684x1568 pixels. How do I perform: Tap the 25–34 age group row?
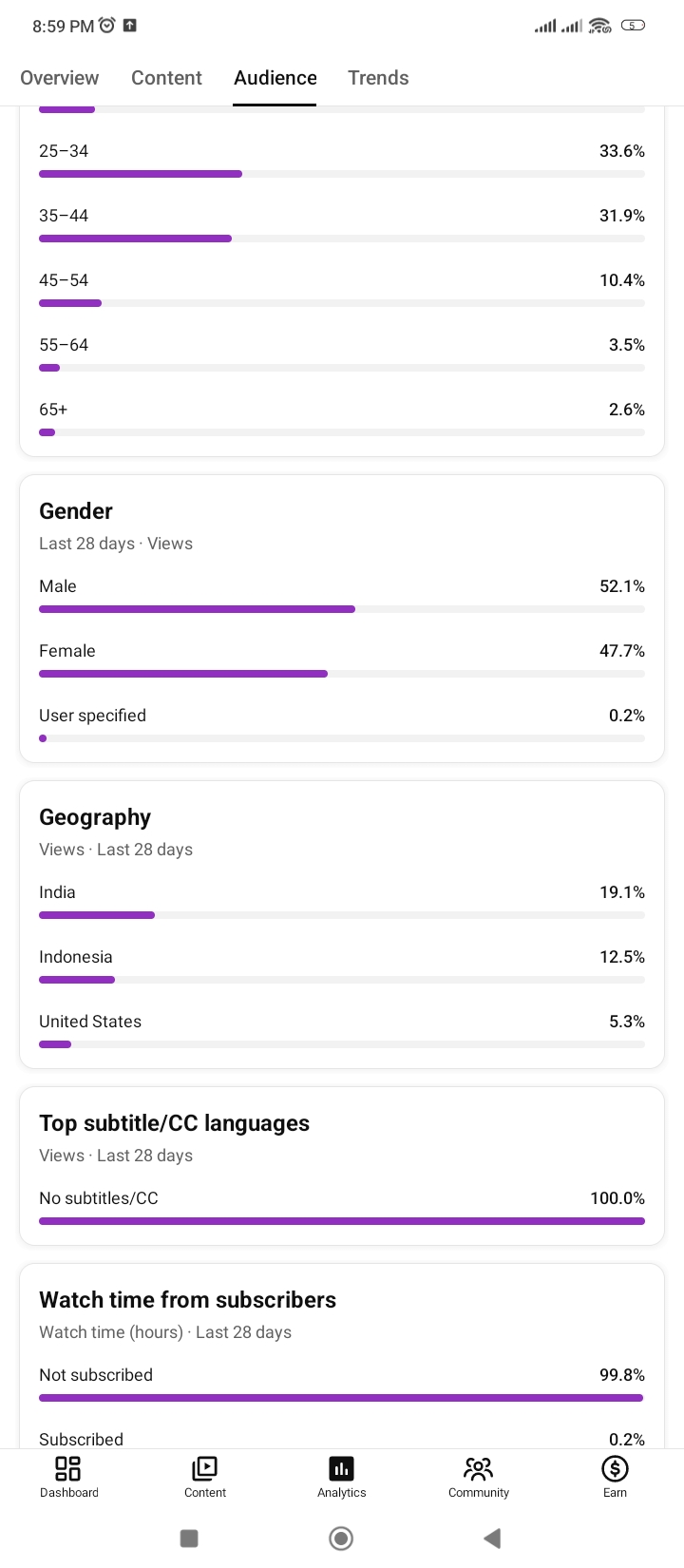[x=342, y=162]
